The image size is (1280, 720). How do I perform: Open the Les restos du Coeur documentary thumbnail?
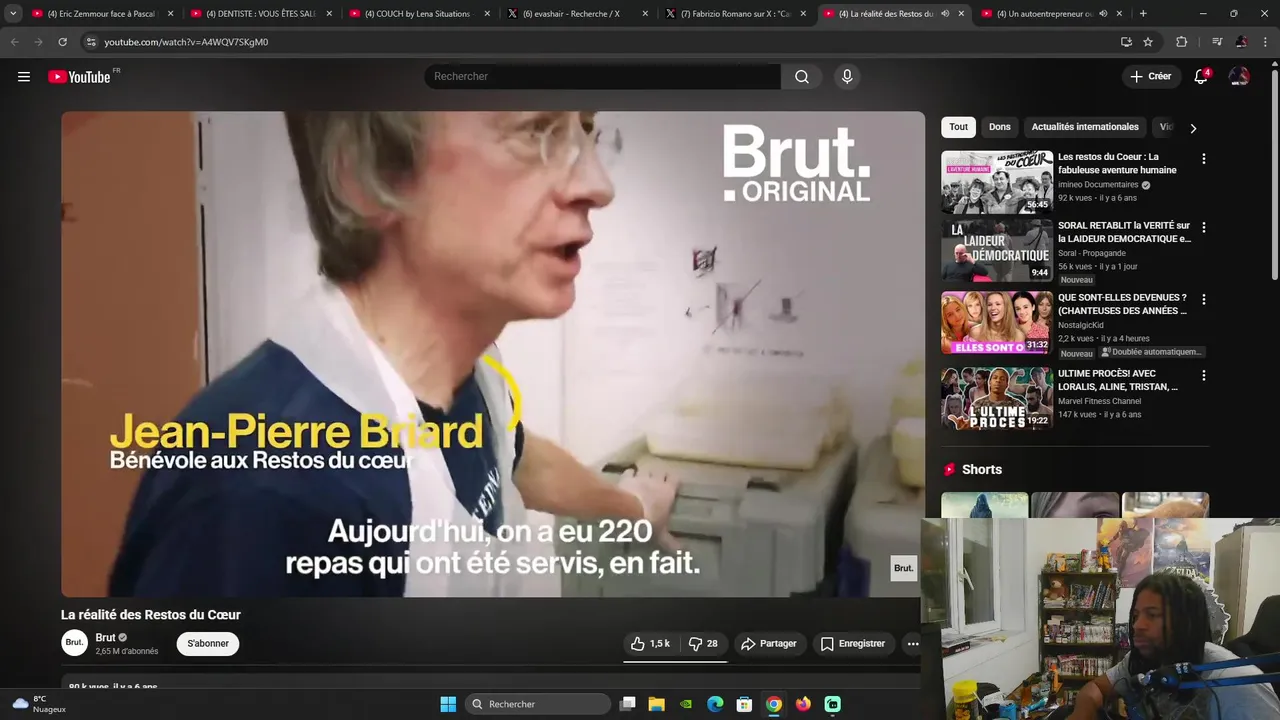pos(997,182)
